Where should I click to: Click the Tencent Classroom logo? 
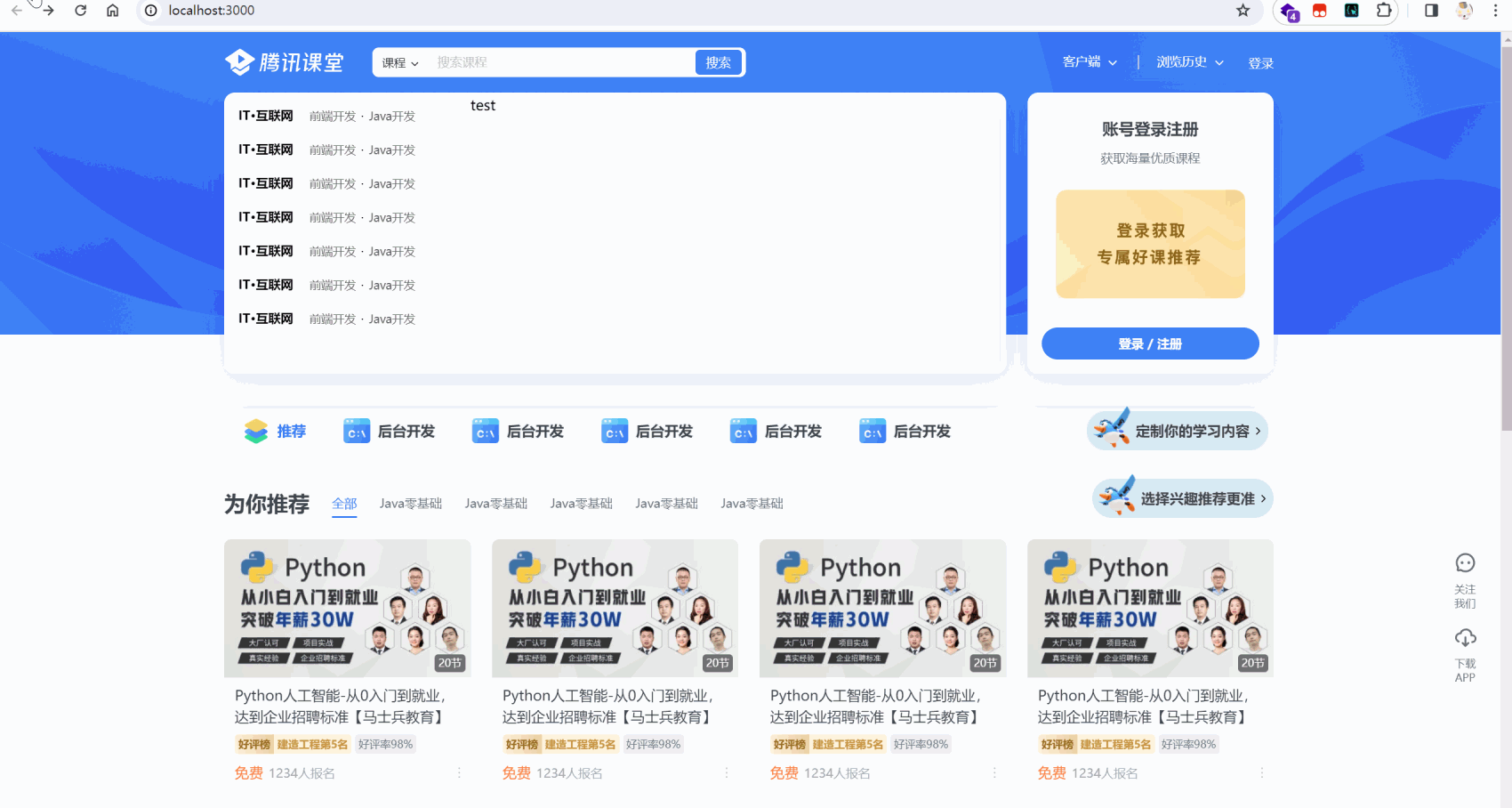coord(284,62)
